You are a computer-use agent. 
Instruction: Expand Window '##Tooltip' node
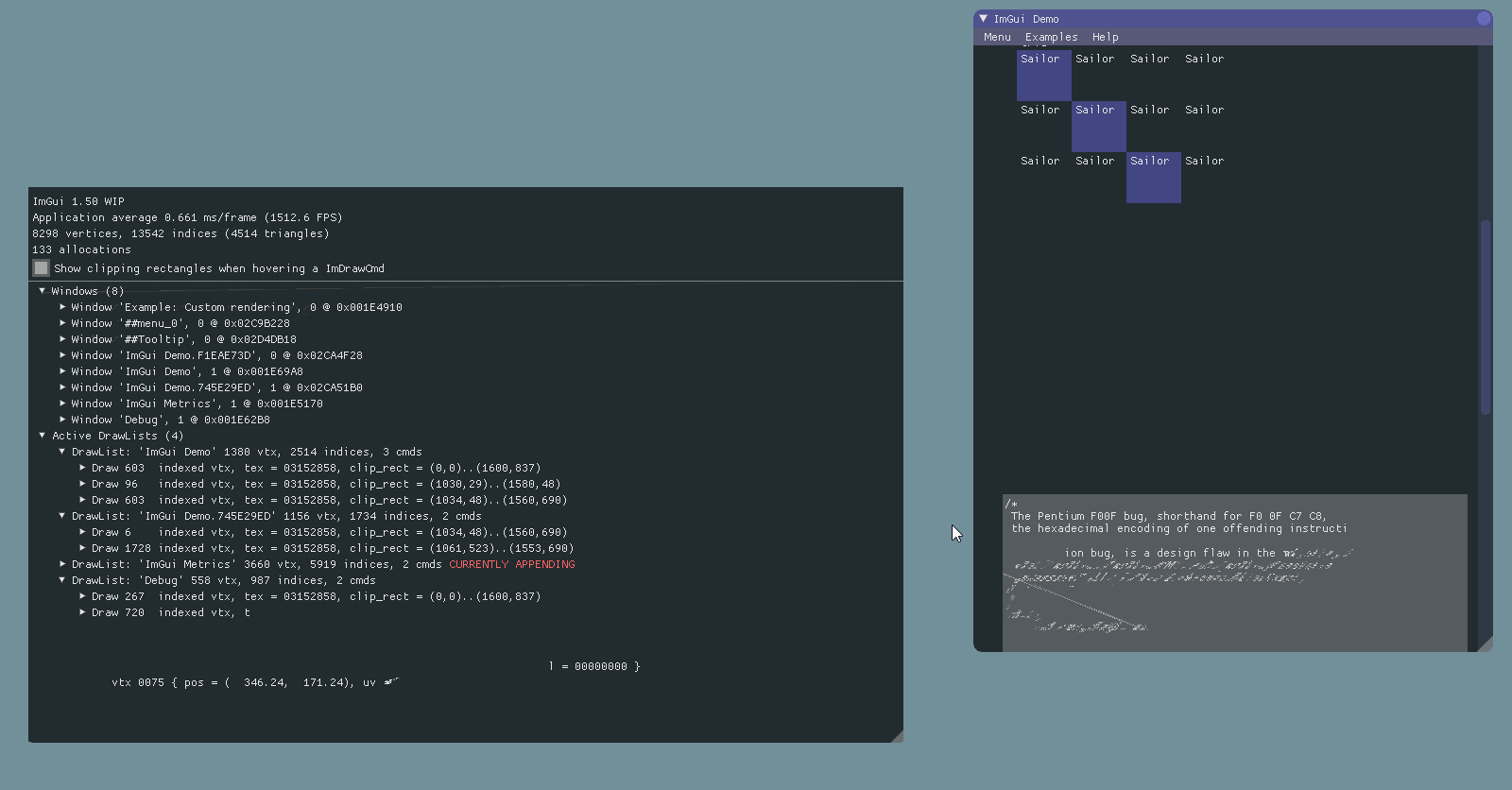pos(62,339)
